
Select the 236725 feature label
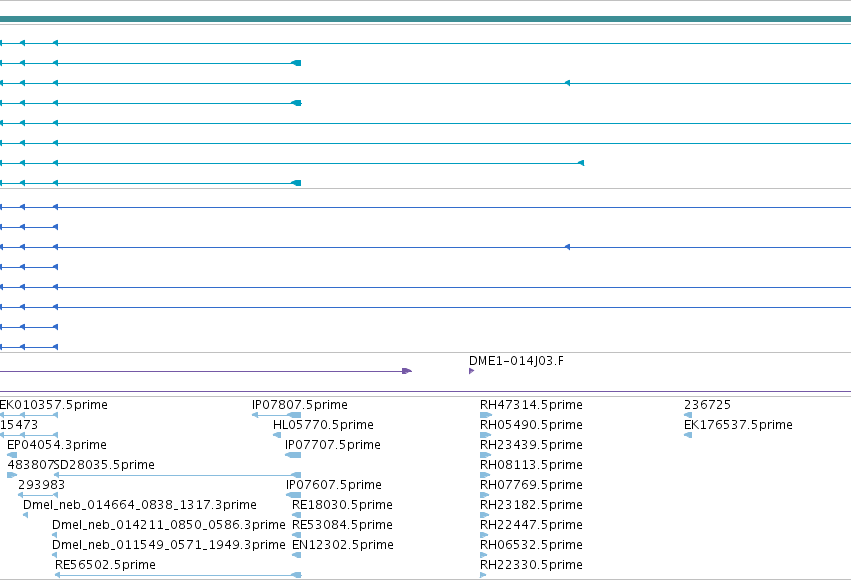point(708,405)
